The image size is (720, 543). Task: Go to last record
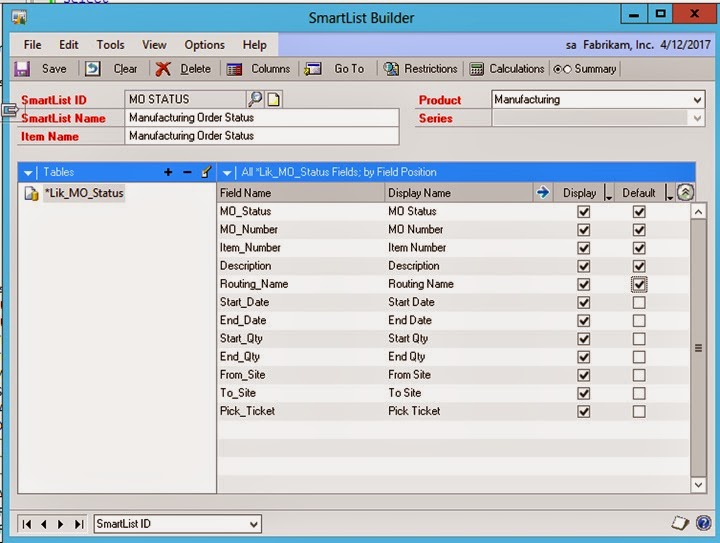tap(79, 524)
